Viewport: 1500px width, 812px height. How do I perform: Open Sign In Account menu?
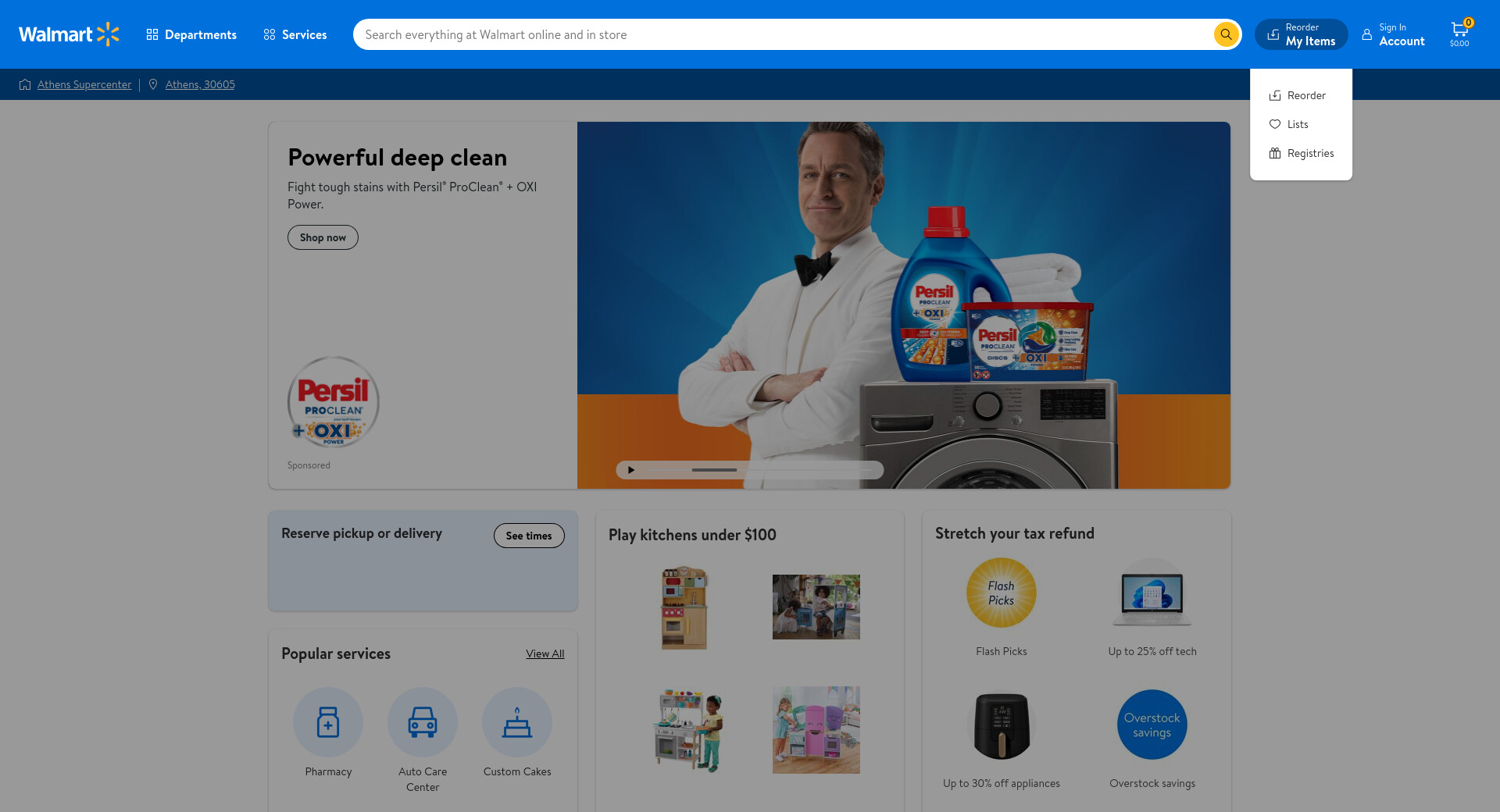(1393, 34)
